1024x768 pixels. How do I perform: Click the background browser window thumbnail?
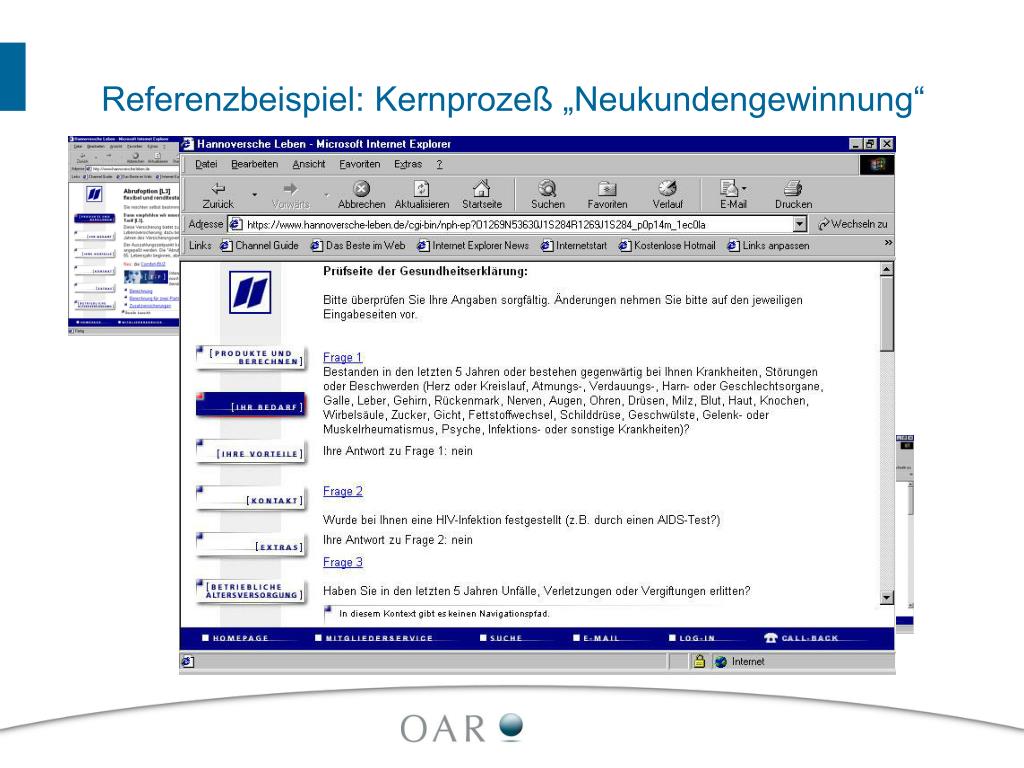(123, 235)
